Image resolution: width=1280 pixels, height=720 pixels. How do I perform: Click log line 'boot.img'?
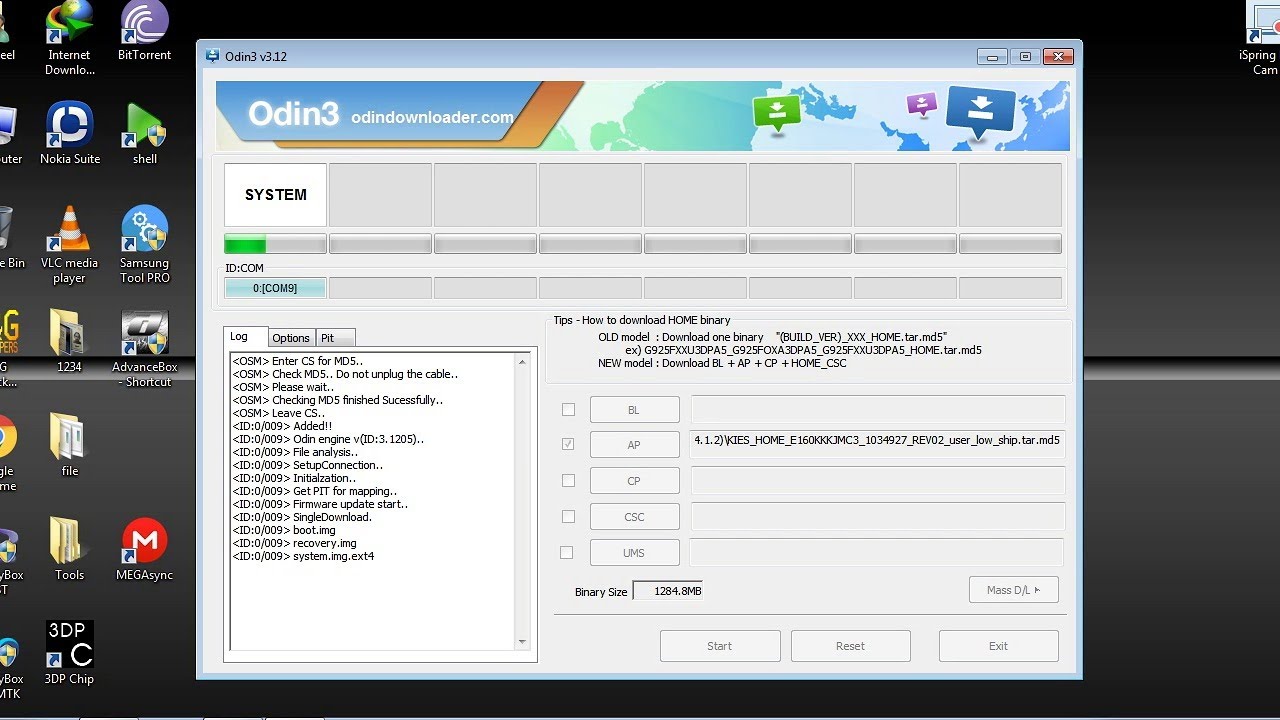(284, 530)
